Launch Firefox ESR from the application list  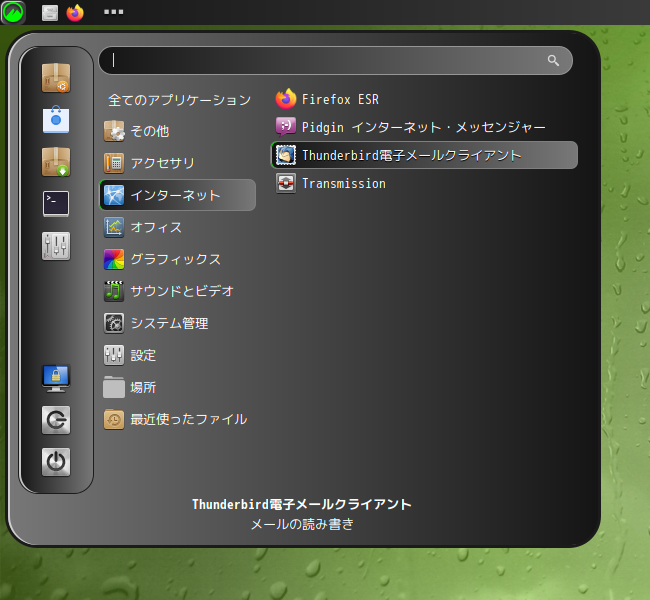pyautogui.click(x=424, y=99)
